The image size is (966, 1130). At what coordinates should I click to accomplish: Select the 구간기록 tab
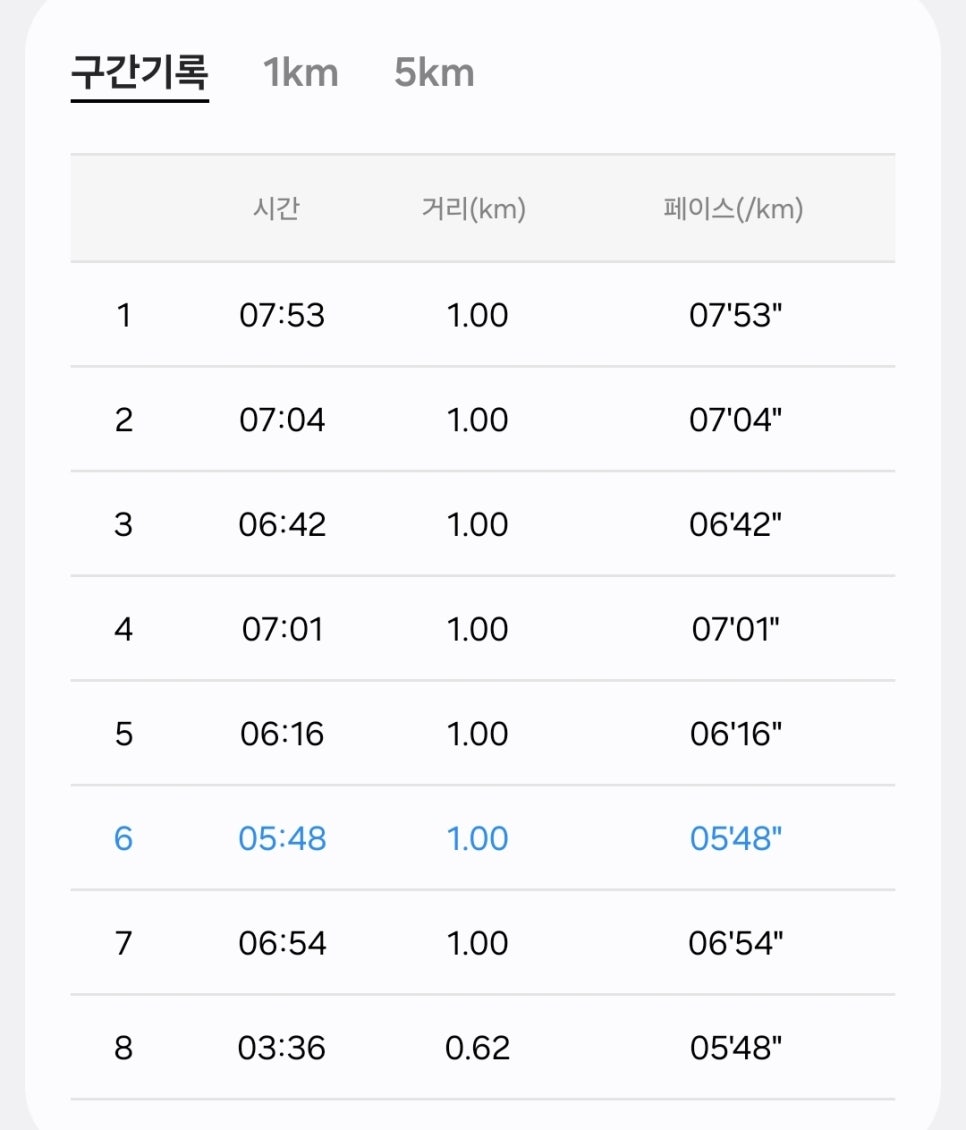[x=140, y=72]
